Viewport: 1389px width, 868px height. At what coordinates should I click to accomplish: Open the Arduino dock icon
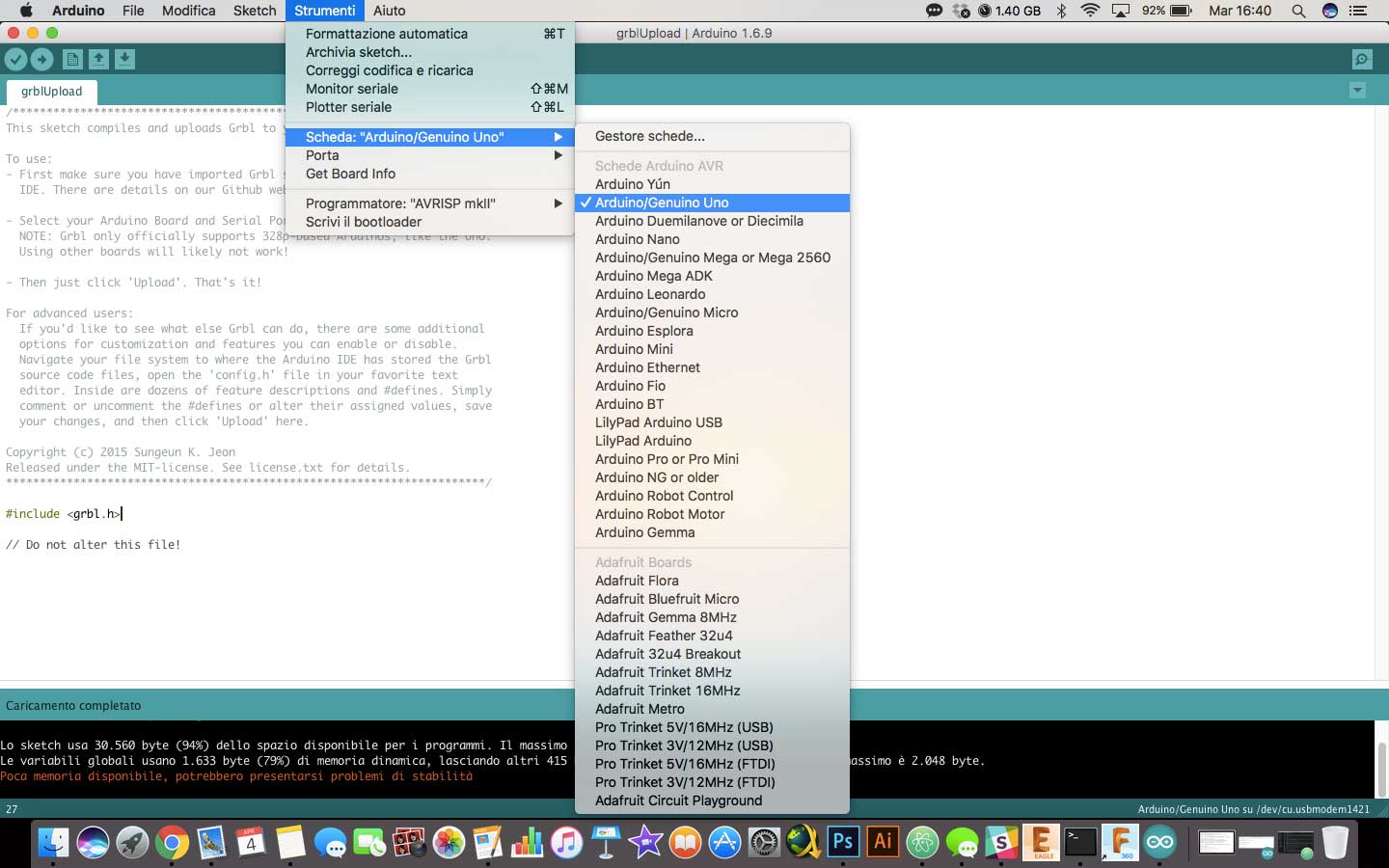tap(1160, 842)
